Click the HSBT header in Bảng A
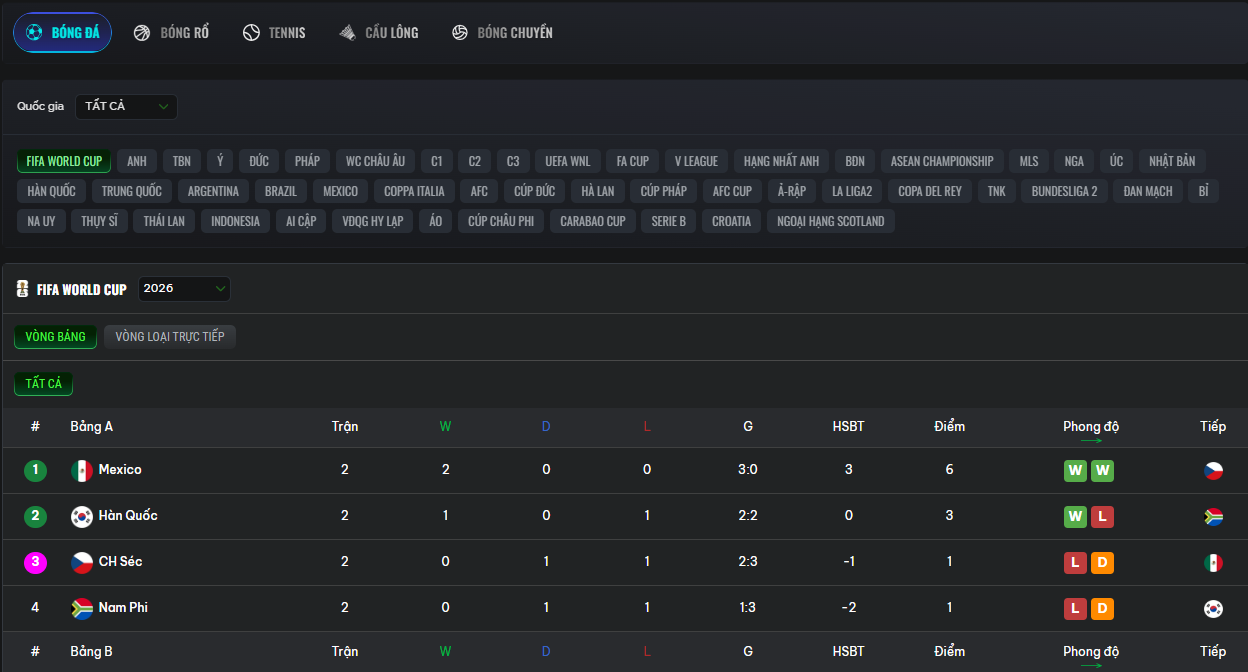Image resolution: width=1248 pixels, height=672 pixels. (848, 427)
